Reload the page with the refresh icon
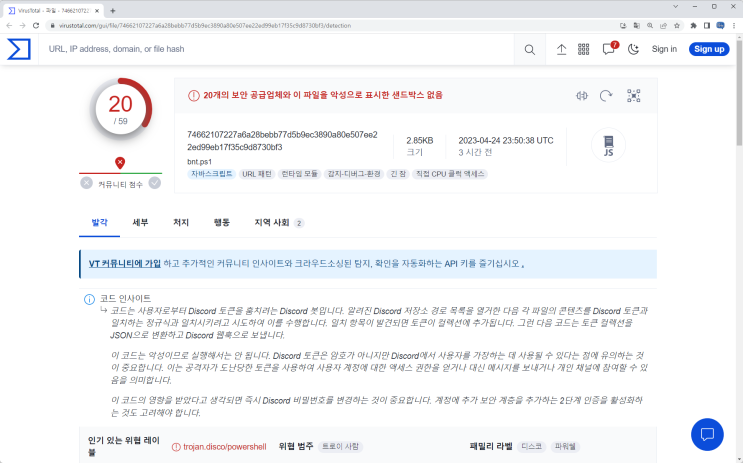This screenshot has width=743, height=463. point(36,26)
